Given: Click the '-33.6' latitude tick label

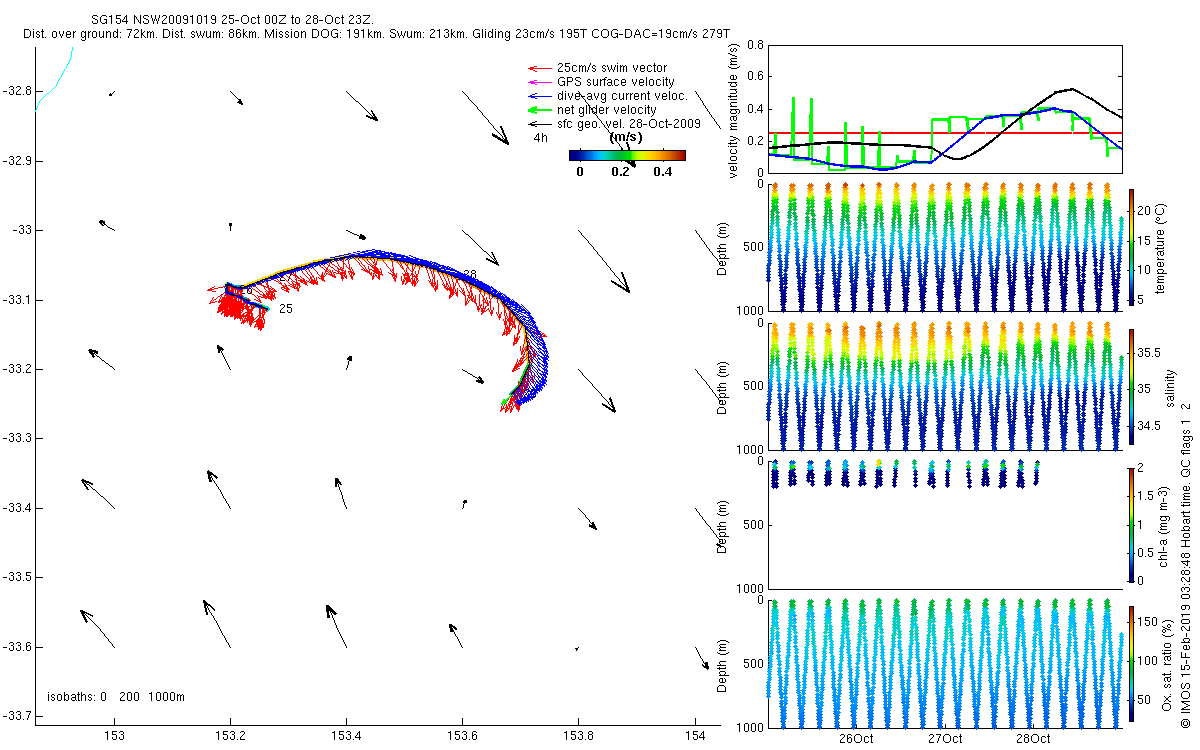Looking at the screenshot, I should (17, 647).
